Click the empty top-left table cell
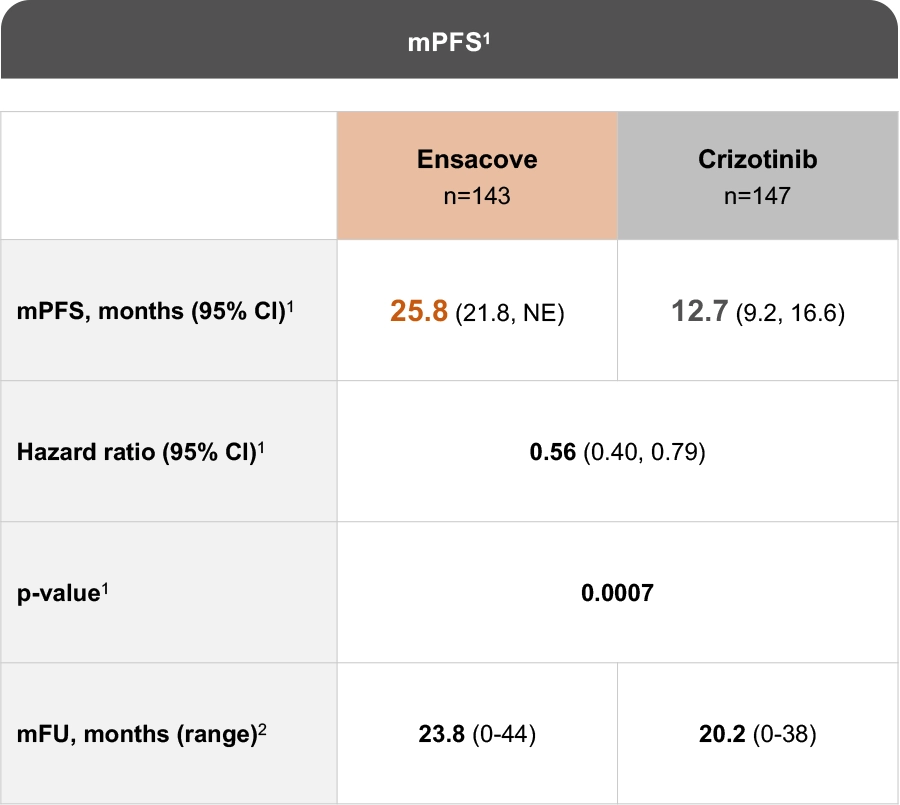The height and width of the screenshot is (805, 900). 169,176
